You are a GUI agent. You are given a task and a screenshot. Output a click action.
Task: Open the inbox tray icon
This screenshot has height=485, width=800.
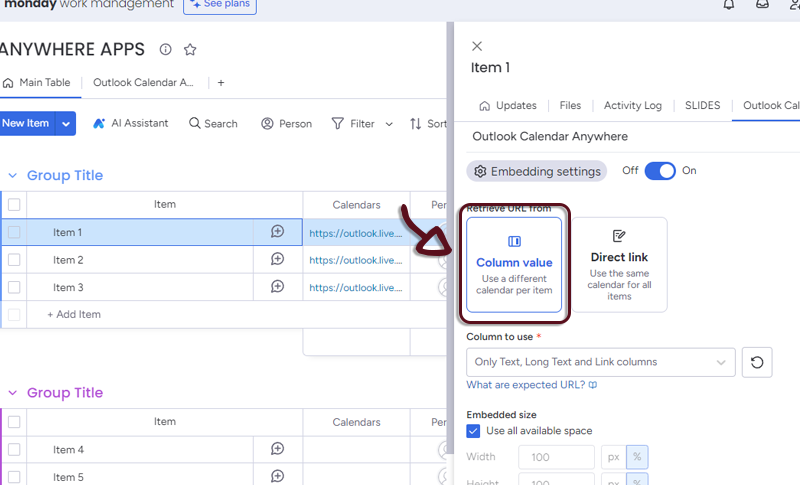coord(762,5)
